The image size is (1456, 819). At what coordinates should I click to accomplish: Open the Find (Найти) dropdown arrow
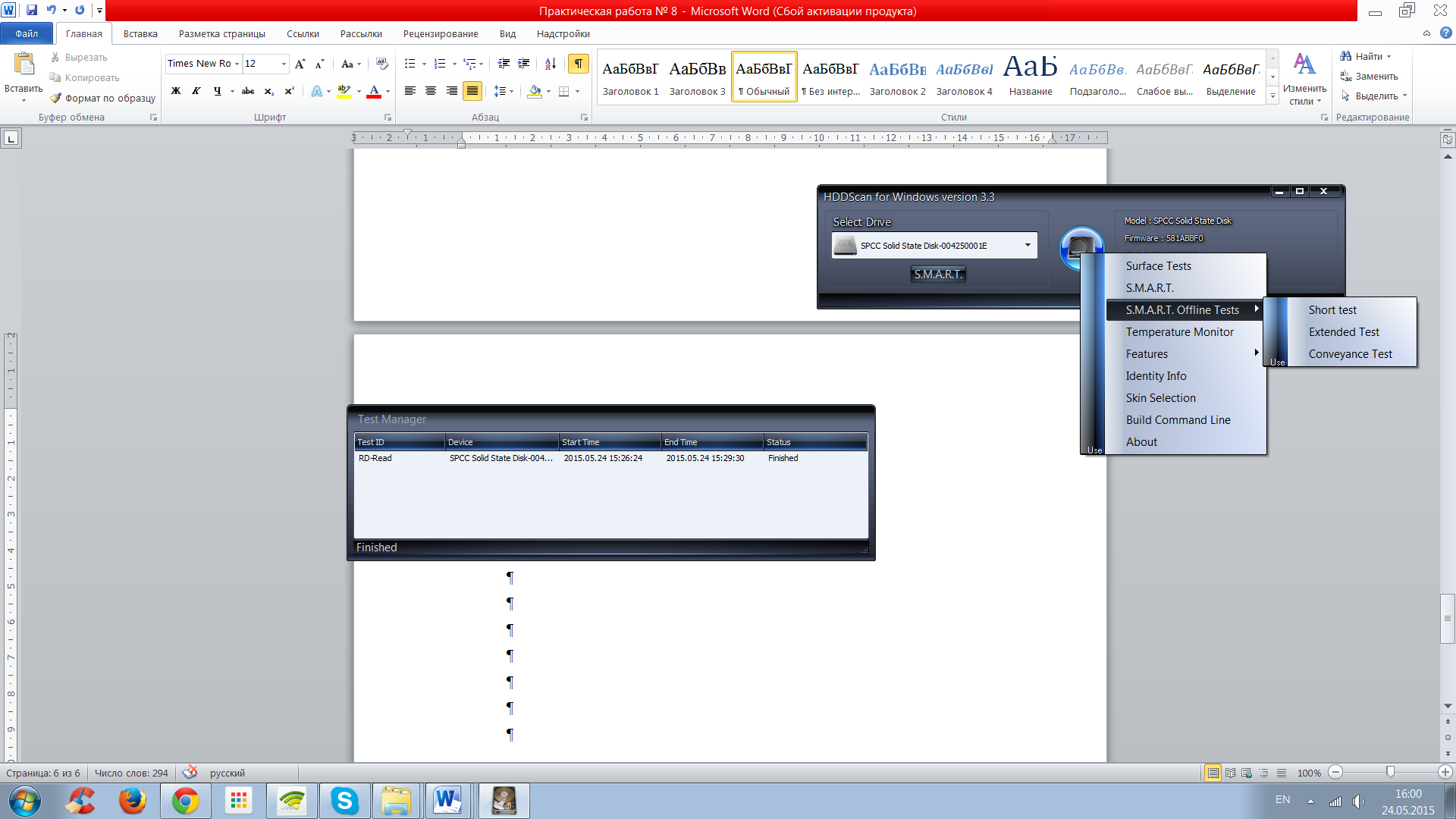[1389, 56]
